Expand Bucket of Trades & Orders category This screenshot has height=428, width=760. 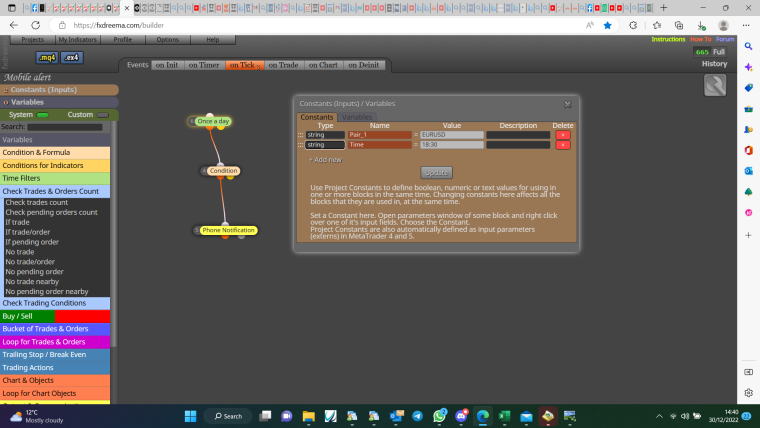pos(55,329)
